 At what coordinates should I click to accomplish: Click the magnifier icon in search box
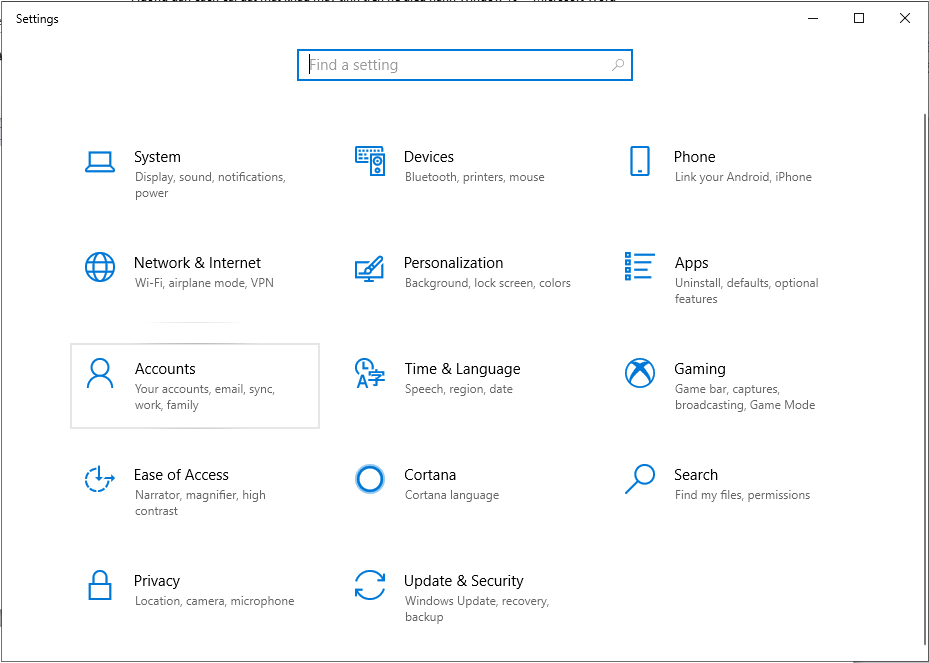point(618,65)
